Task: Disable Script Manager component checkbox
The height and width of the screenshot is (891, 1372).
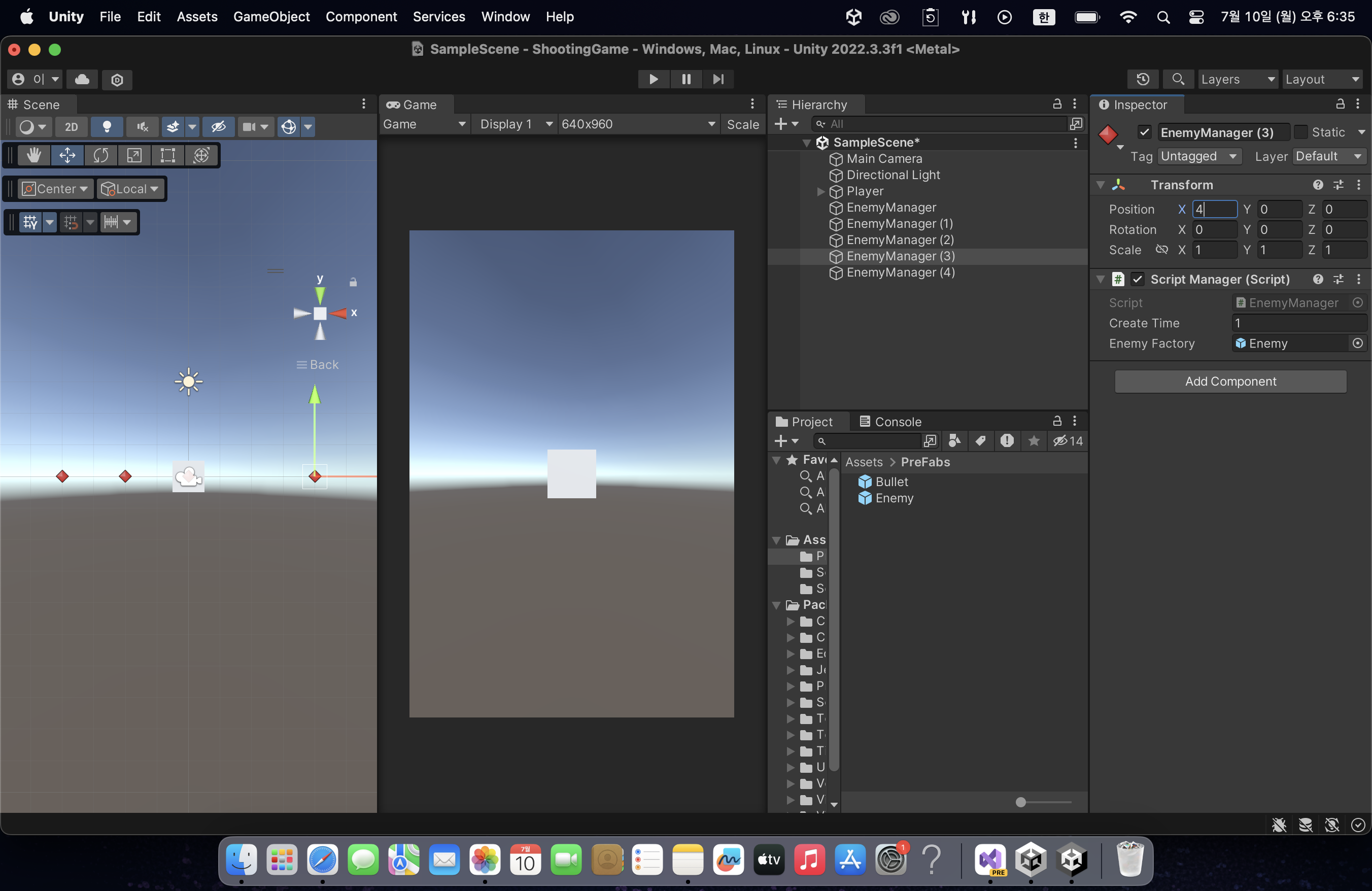Action: coord(1138,280)
